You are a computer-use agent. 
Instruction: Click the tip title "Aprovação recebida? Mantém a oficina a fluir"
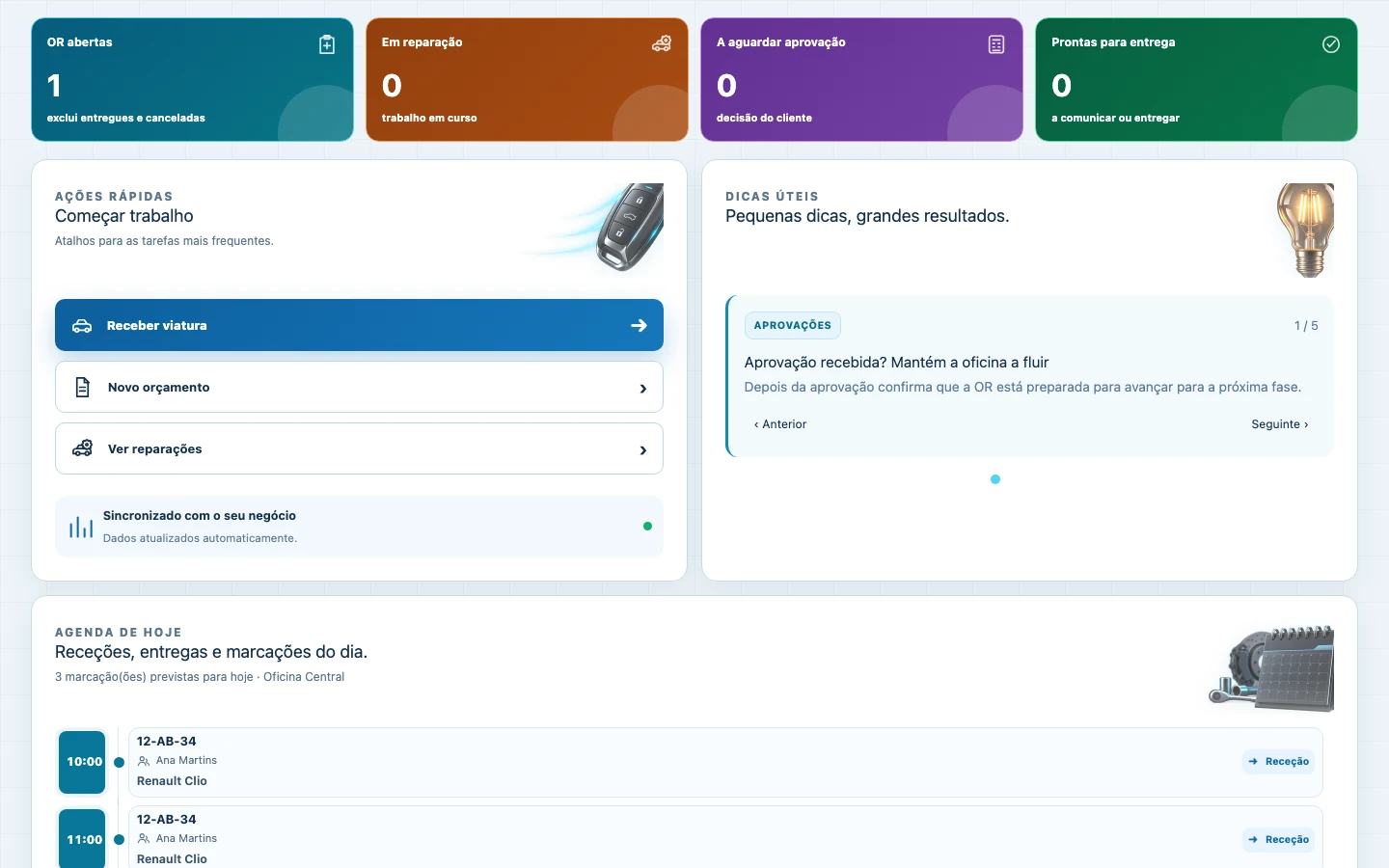pos(897,363)
